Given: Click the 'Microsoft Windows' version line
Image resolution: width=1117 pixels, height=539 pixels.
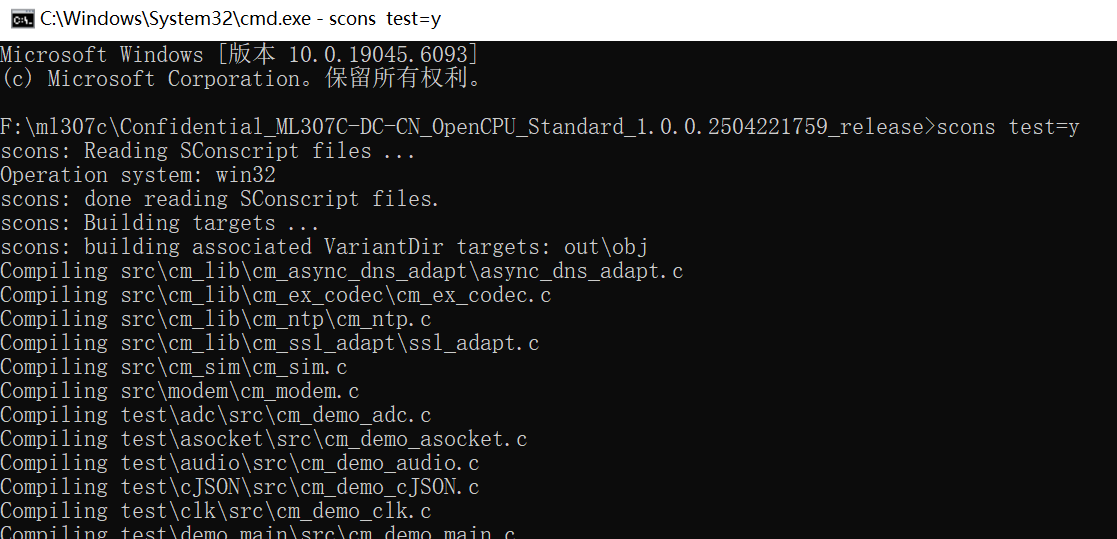Looking at the screenshot, I should click(239, 54).
